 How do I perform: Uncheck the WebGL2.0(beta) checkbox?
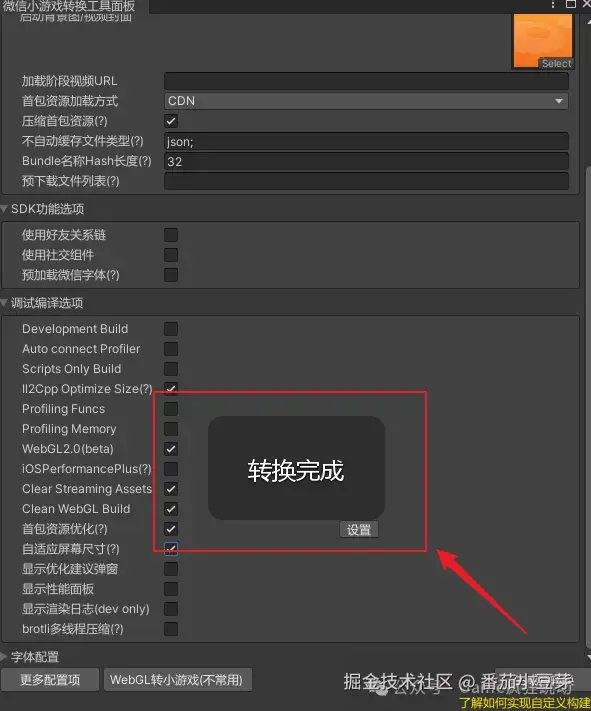point(171,449)
